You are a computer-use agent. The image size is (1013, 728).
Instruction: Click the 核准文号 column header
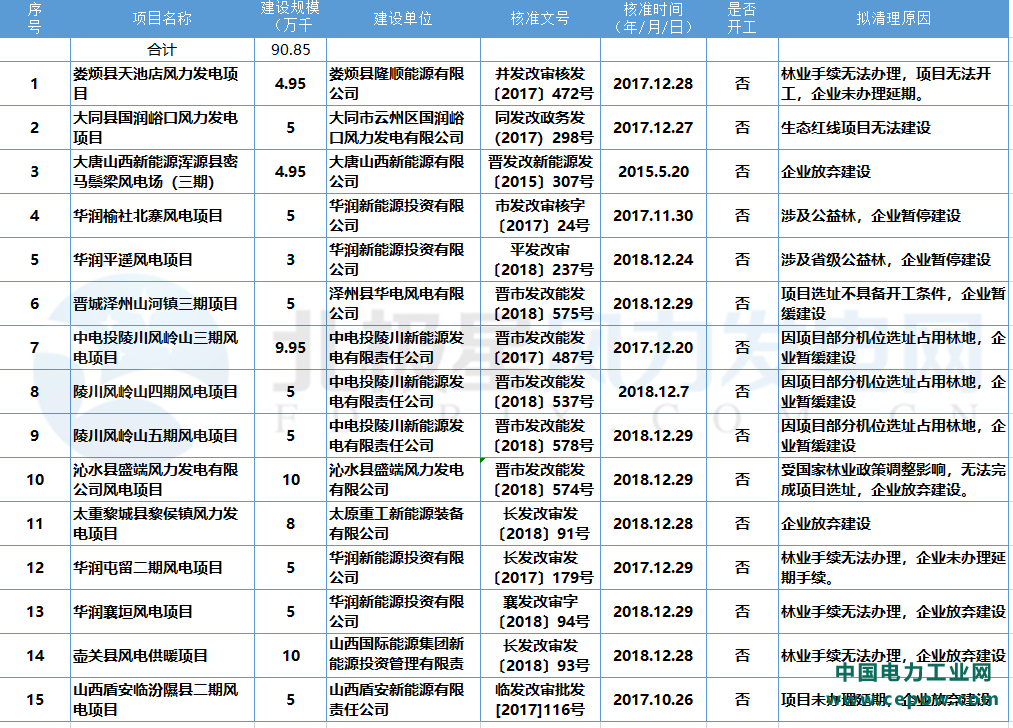[540, 18]
